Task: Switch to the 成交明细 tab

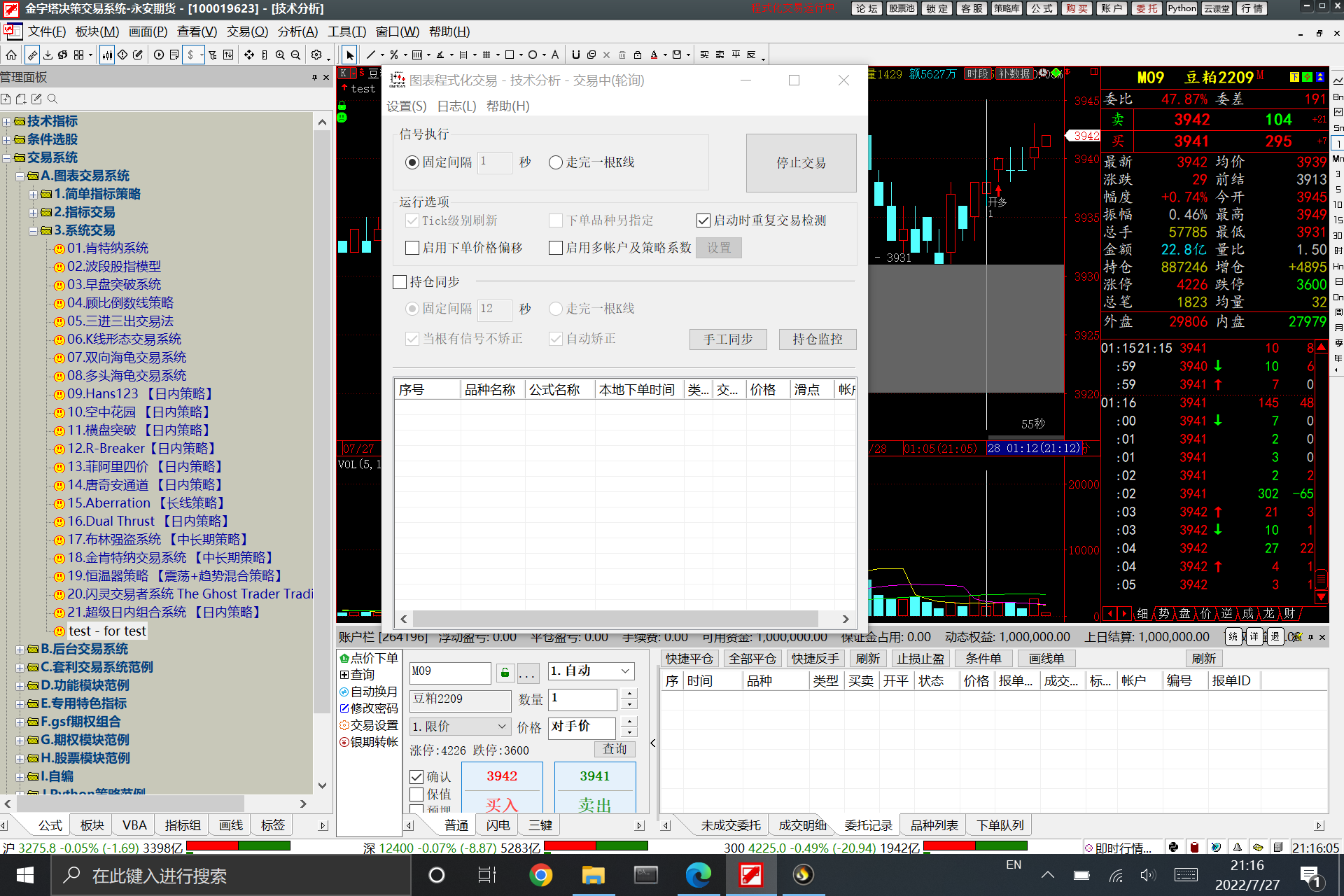Action: 802,825
